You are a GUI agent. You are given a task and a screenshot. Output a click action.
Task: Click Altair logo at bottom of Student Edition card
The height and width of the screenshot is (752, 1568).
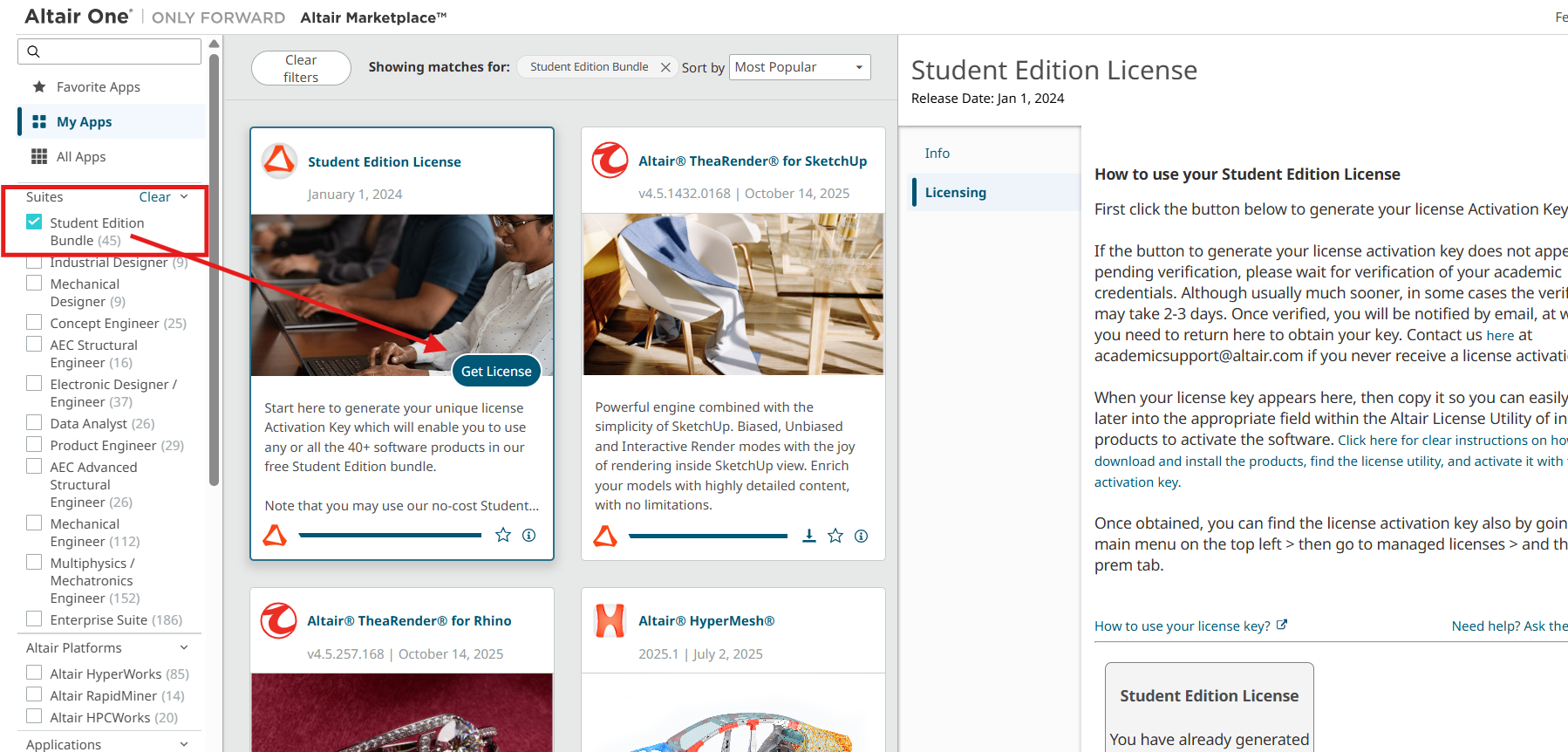pyautogui.click(x=275, y=535)
